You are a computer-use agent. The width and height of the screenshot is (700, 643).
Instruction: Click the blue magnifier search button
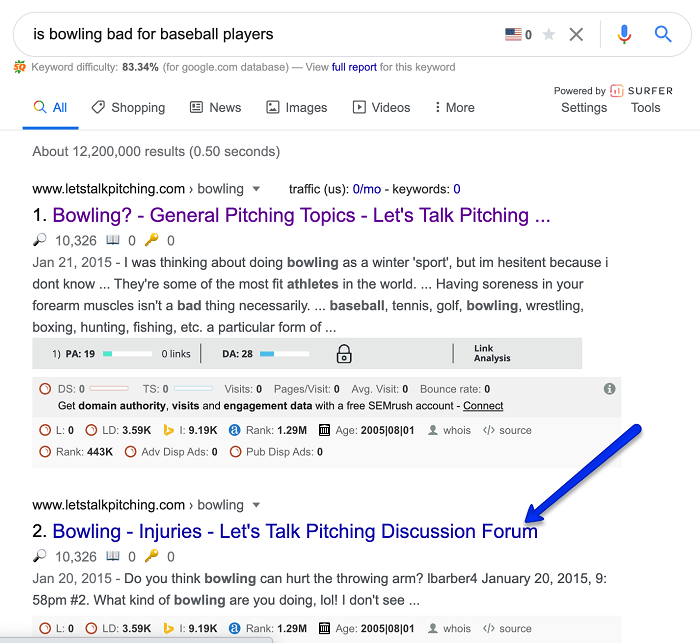click(x=663, y=34)
